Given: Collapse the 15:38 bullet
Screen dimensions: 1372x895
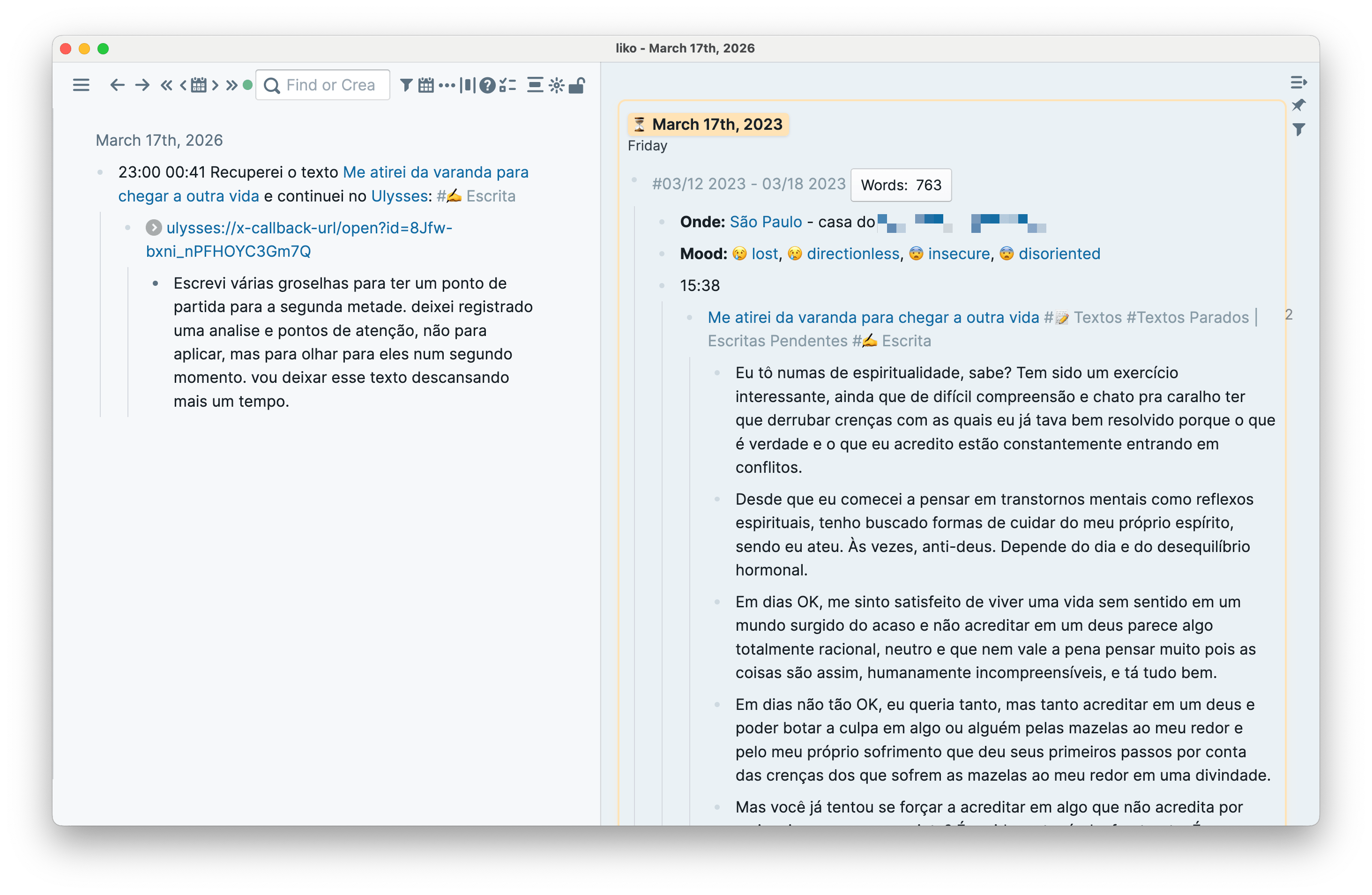Looking at the screenshot, I should coord(662,285).
